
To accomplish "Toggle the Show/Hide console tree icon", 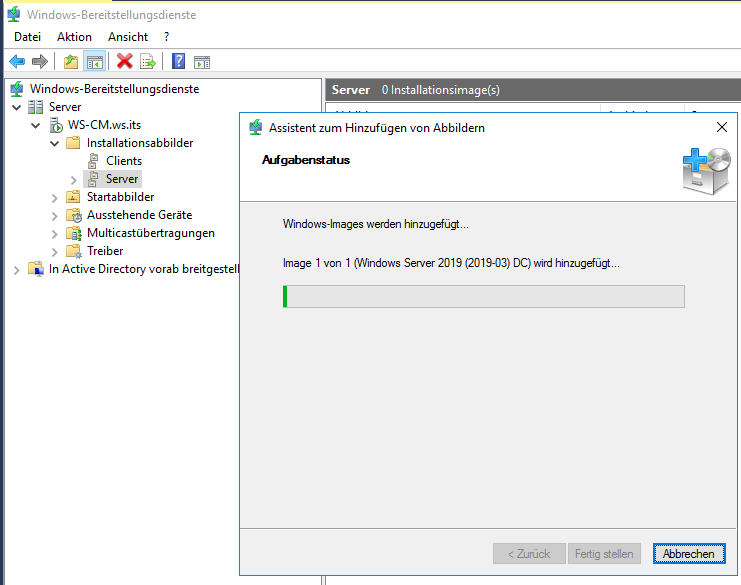I will 95,61.
